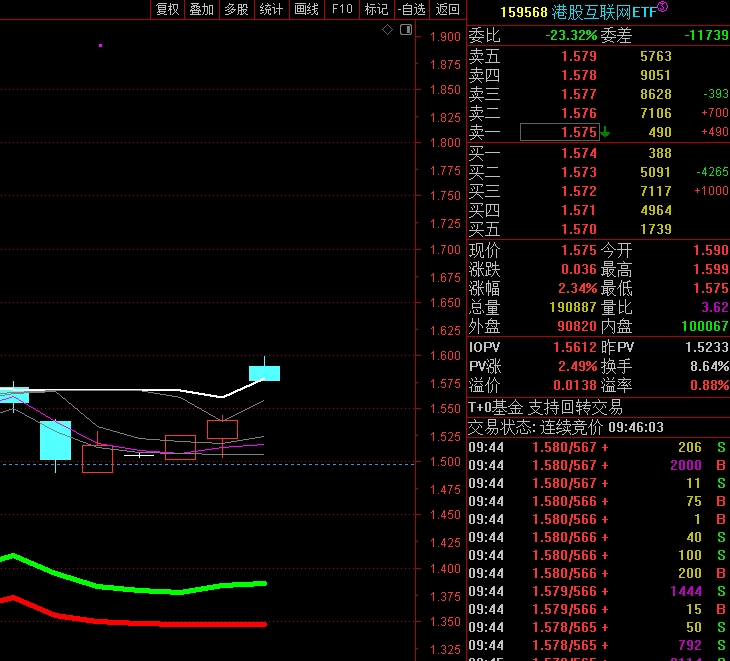Click the 买四 price 1.571
The image size is (730, 661).
tap(579, 210)
